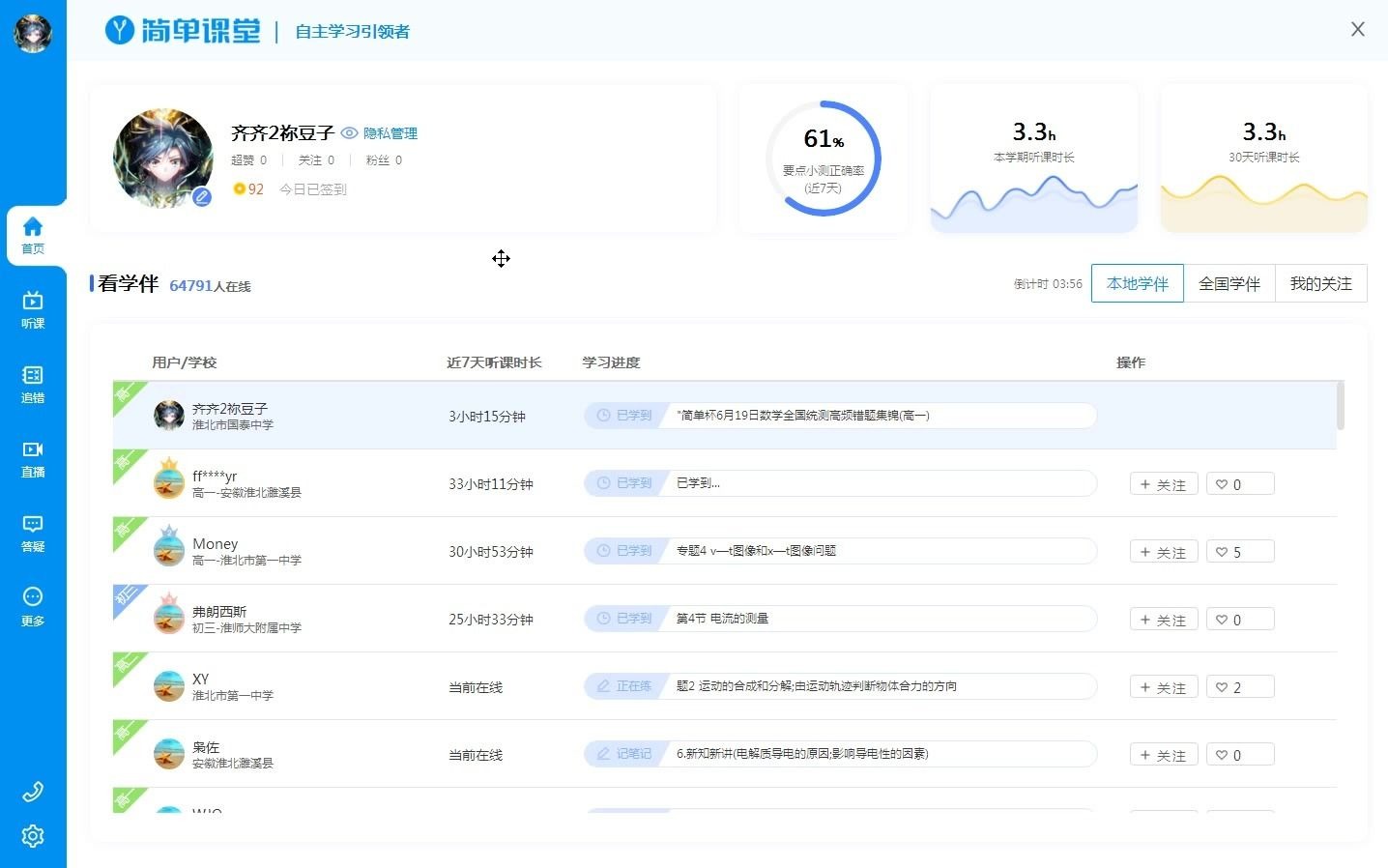
Task: Click avatar of user 枭佐
Action: pos(169,753)
